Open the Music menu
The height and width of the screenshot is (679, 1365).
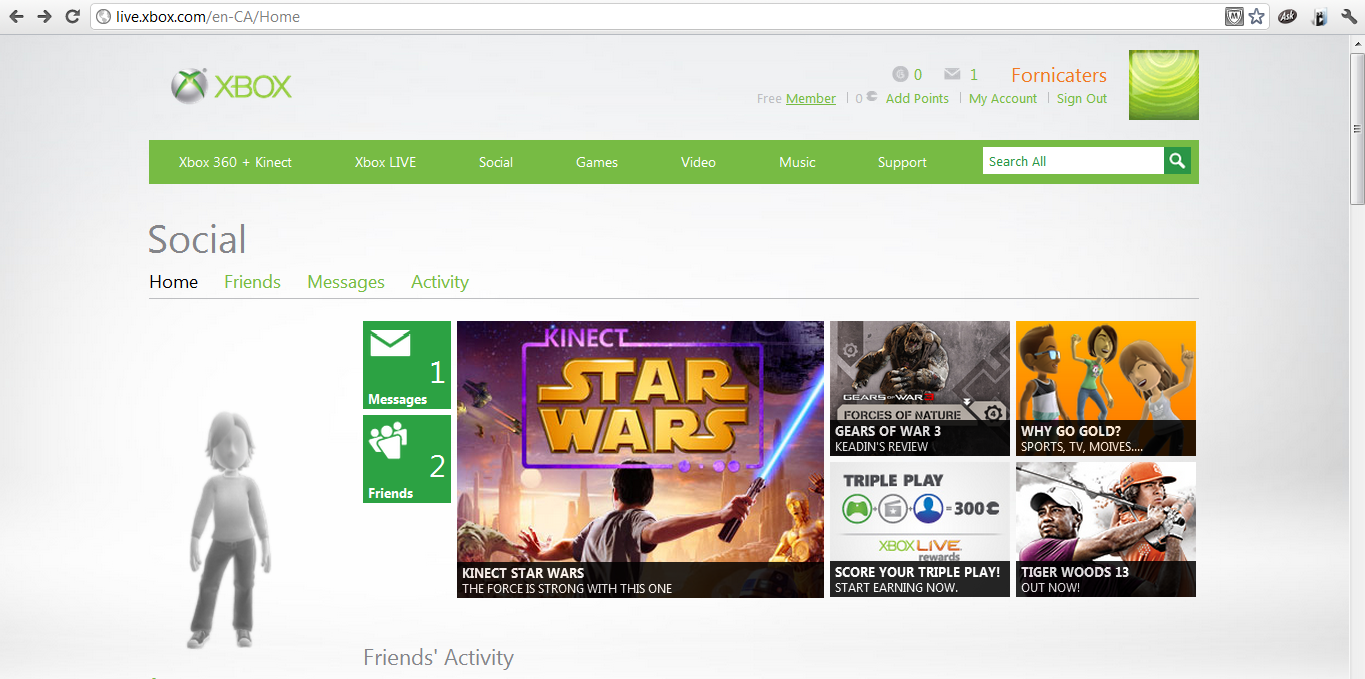tap(797, 162)
